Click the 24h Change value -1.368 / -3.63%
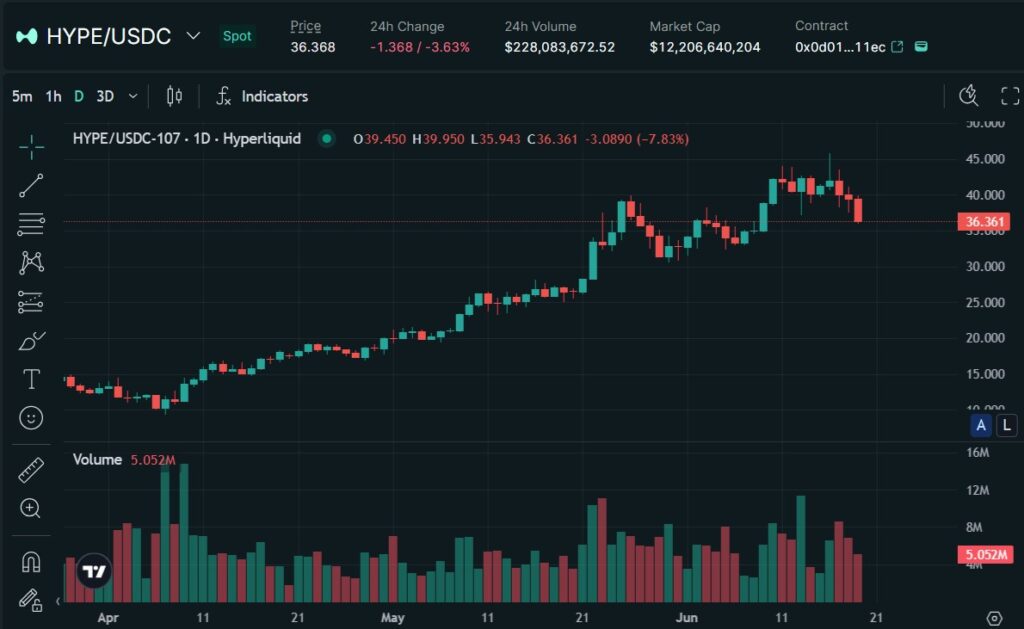 pyautogui.click(x=420, y=47)
